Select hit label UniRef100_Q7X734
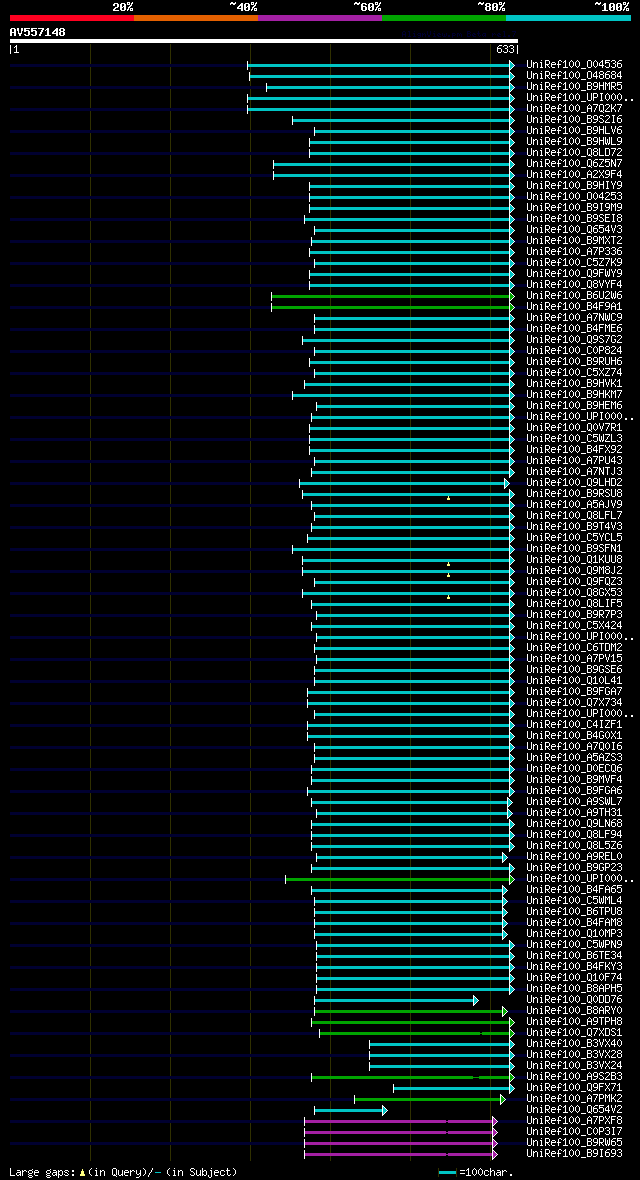Image resolution: width=640 pixels, height=1180 pixels. (x=574, y=703)
